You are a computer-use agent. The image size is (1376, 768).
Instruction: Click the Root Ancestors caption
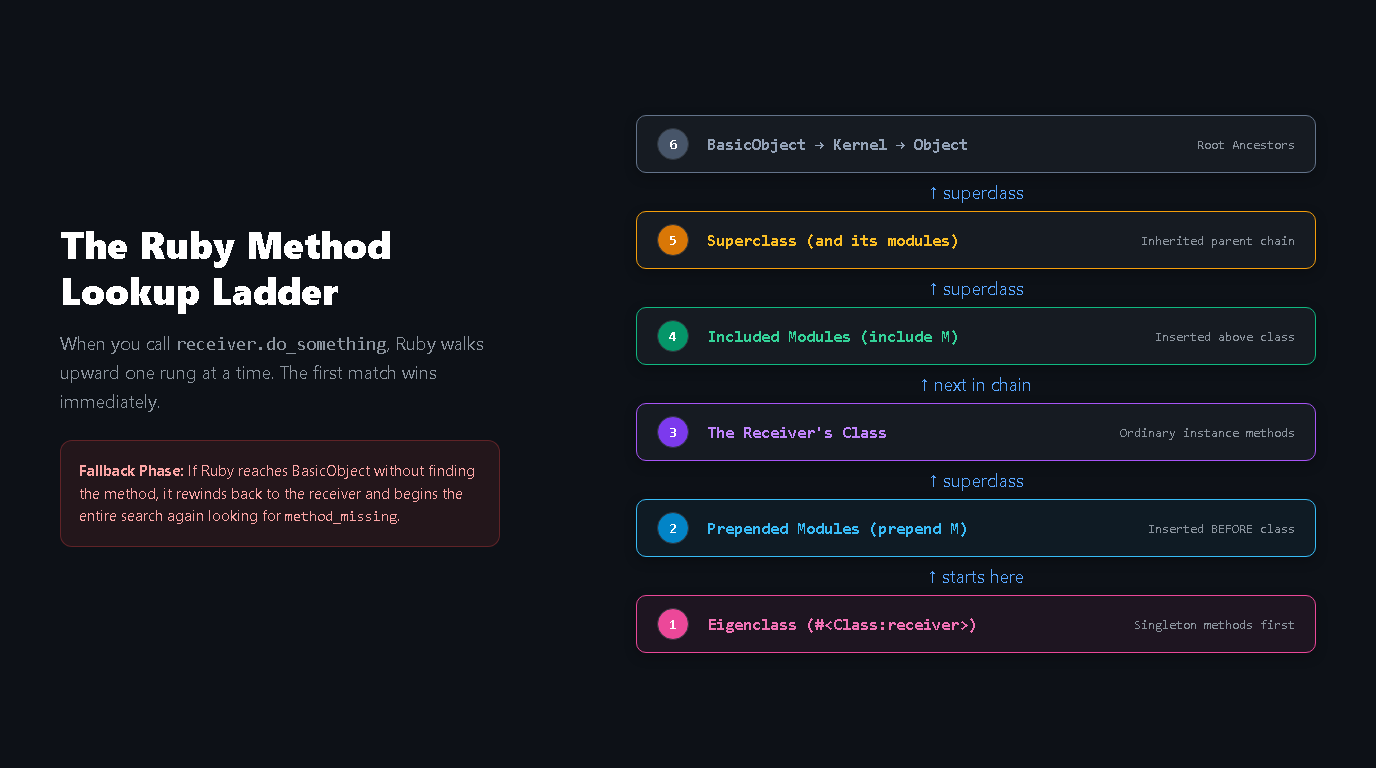1246,145
